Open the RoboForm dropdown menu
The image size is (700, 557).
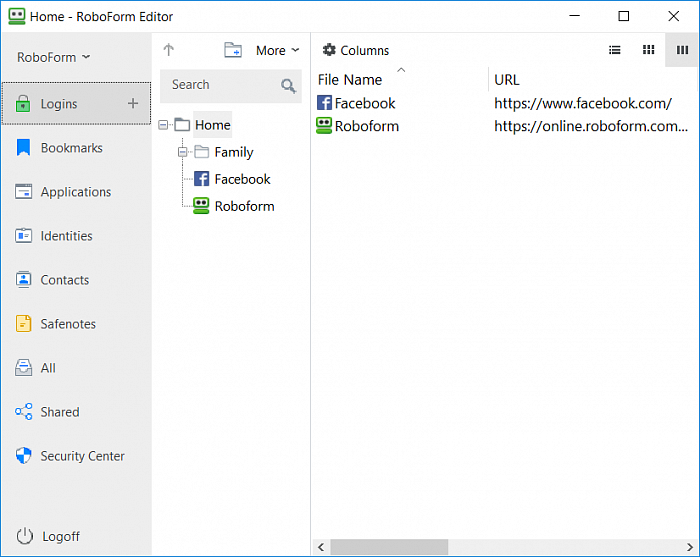coord(54,57)
